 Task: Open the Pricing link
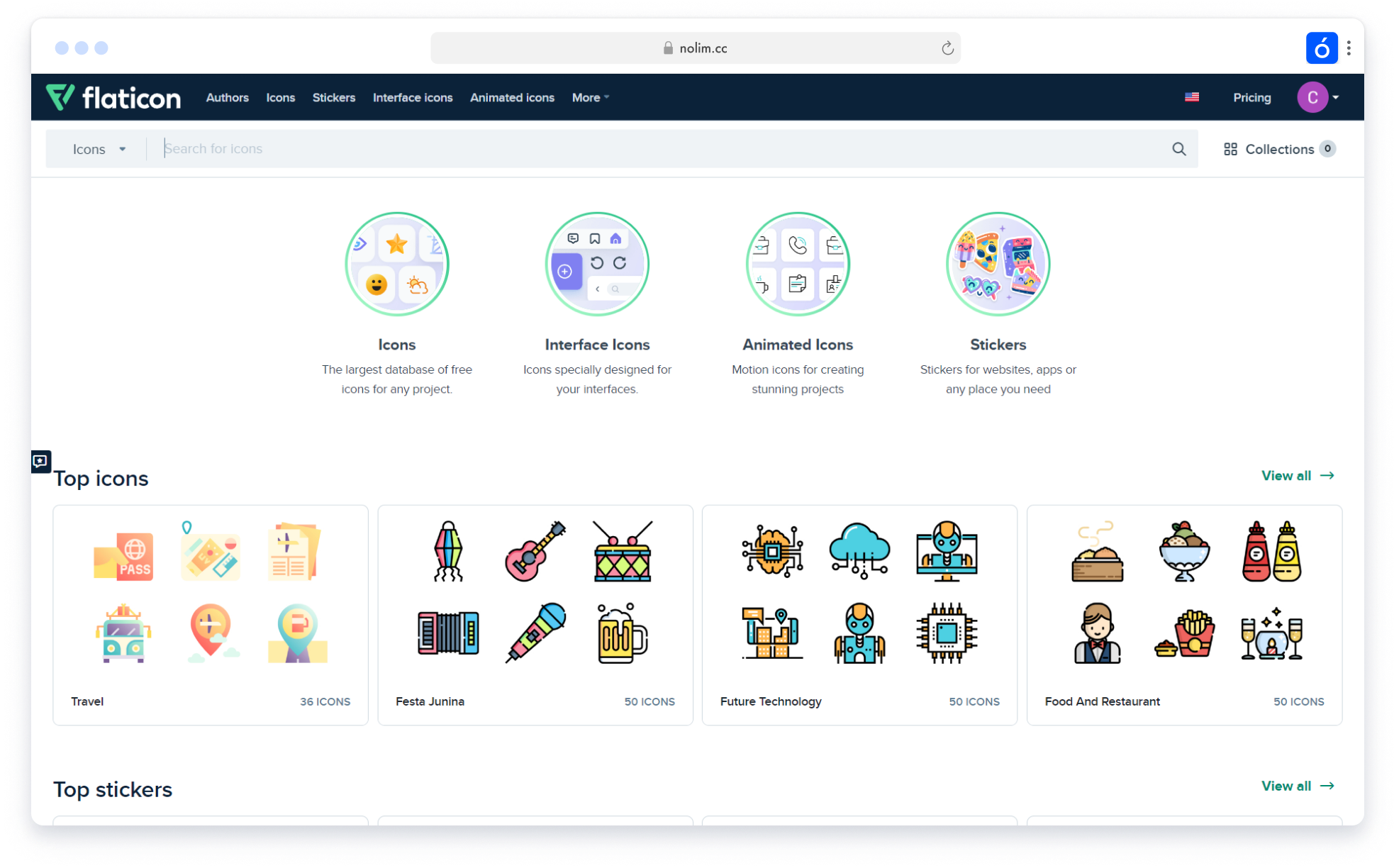click(1251, 98)
